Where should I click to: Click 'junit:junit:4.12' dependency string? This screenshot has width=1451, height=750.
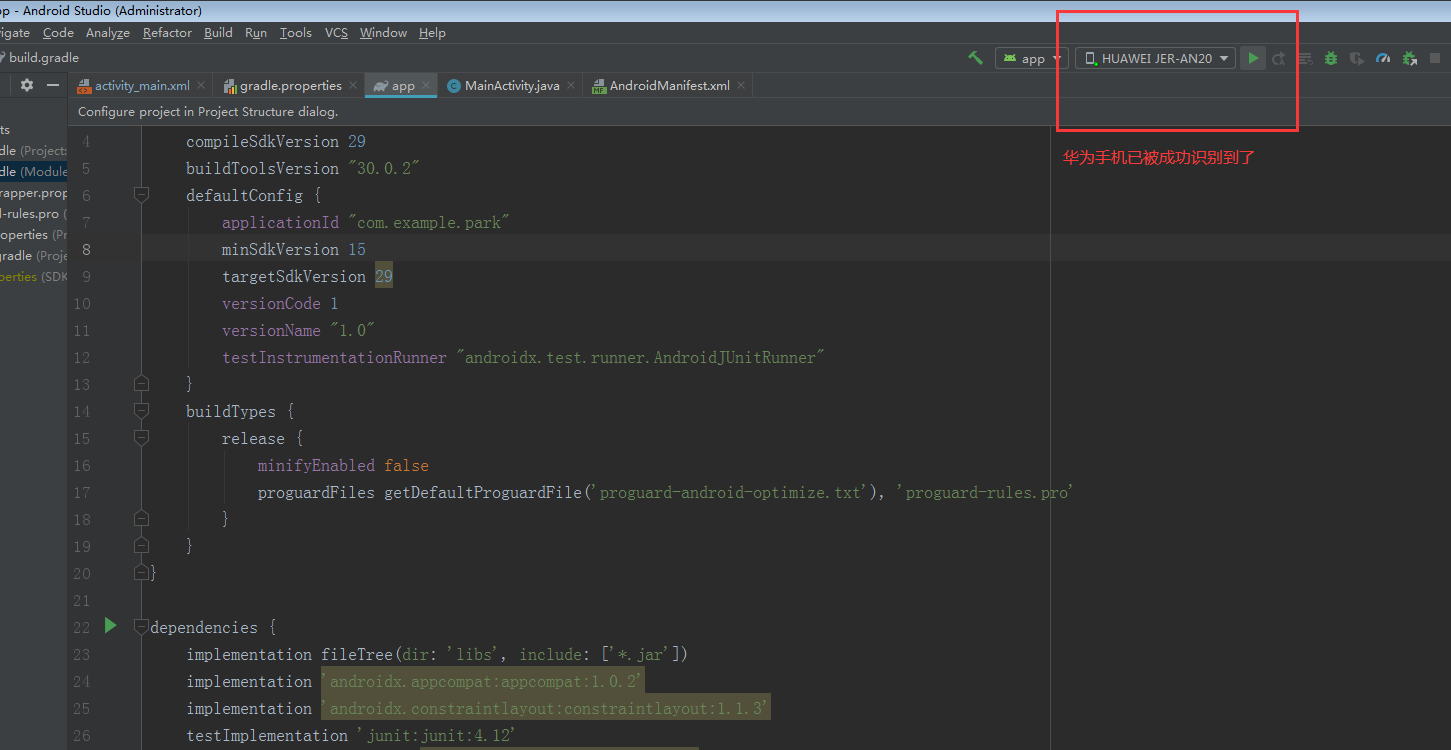[x=438, y=735]
